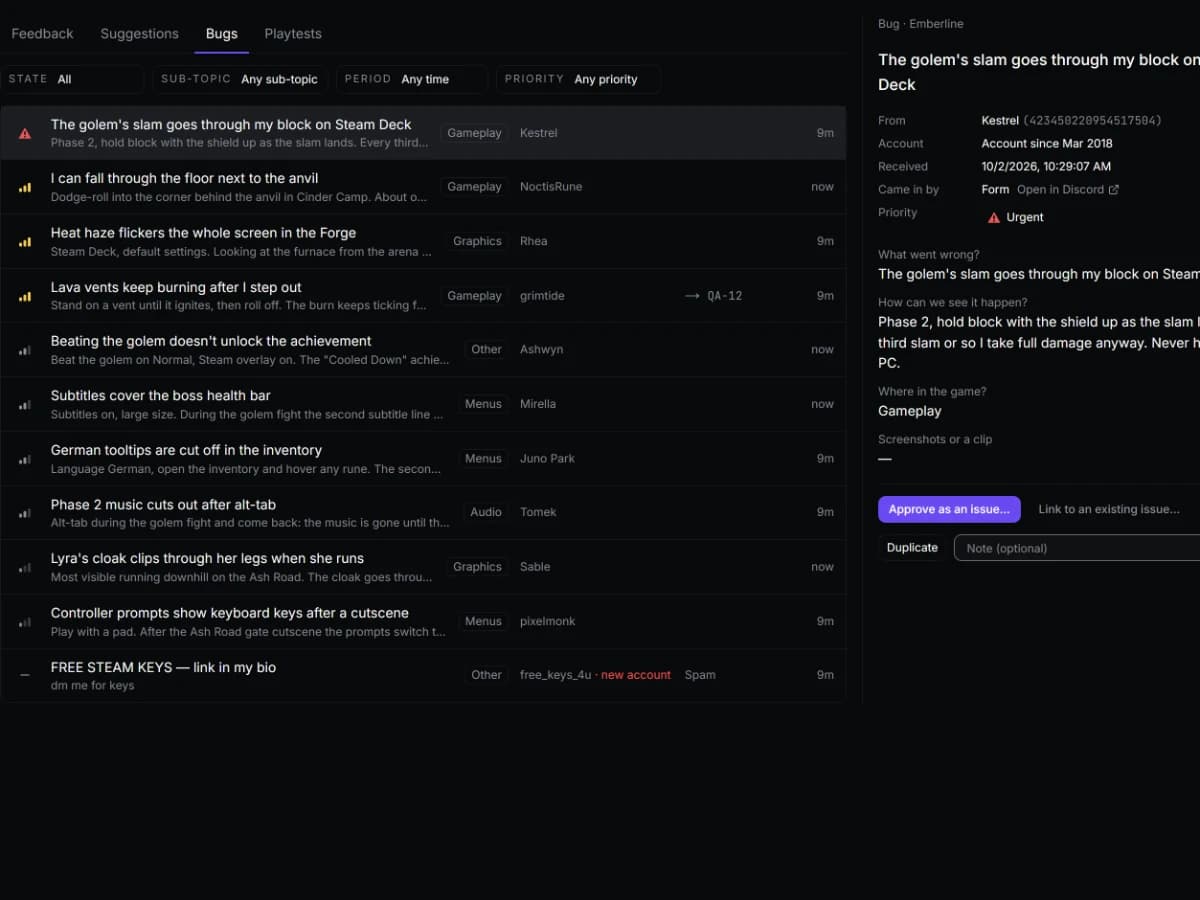This screenshot has height=900, width=1200.
Task: Click priority bars icon on 'Lava vents keep burning' row
Action: 25,296
